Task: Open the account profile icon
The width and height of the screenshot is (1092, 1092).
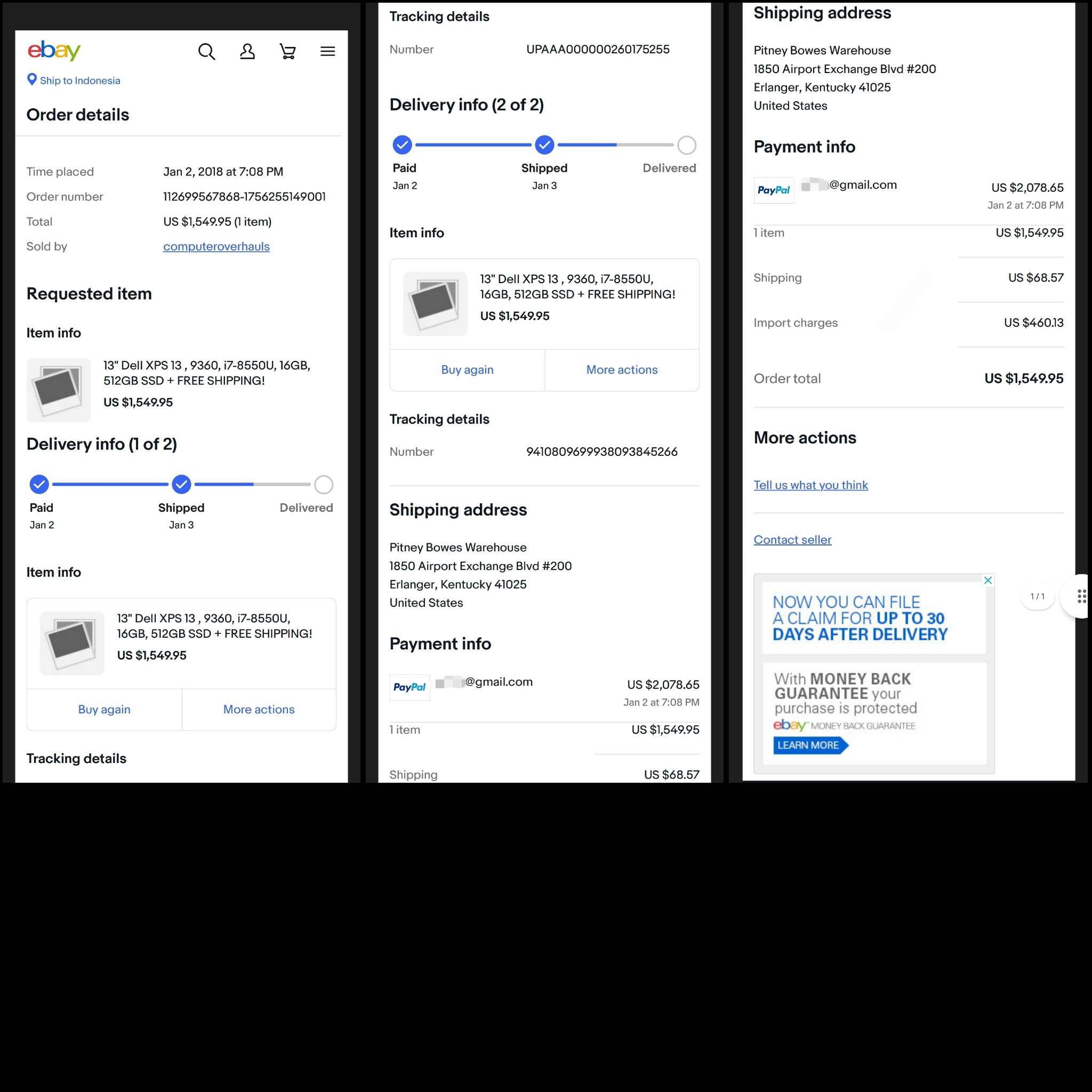Action: point(247,52)
